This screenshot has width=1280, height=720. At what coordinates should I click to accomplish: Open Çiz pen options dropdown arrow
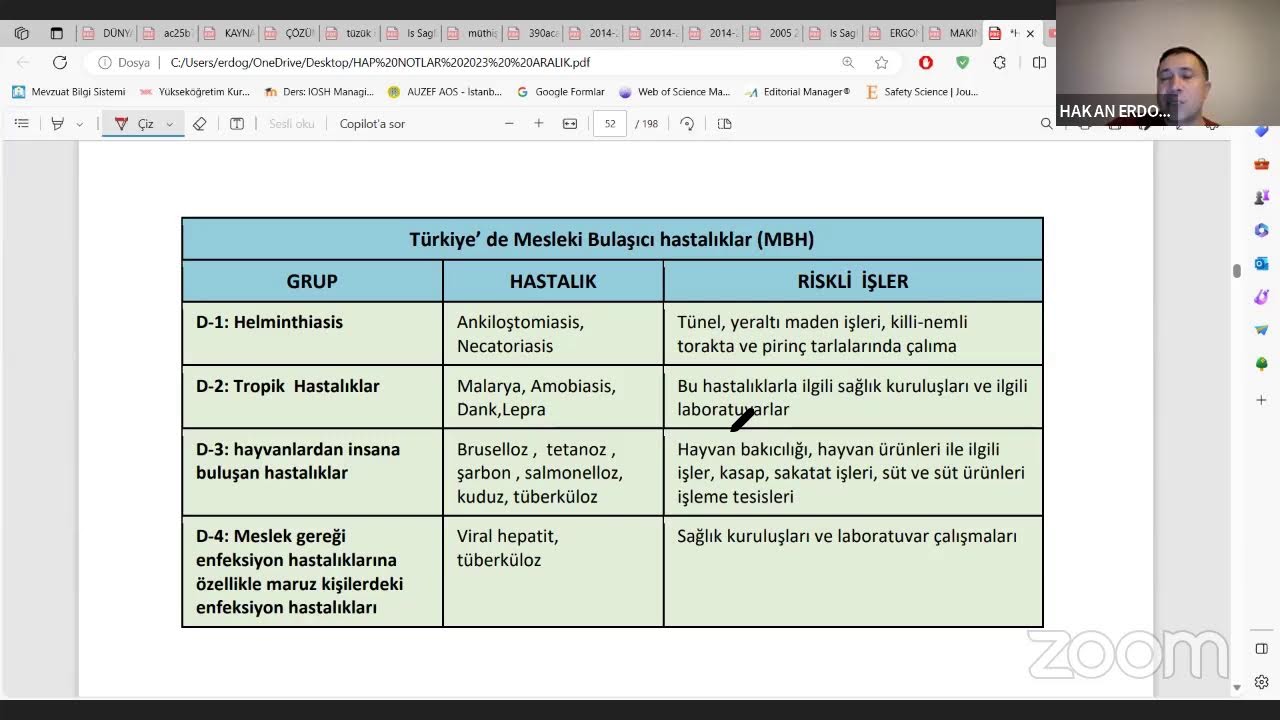[169, 124]
